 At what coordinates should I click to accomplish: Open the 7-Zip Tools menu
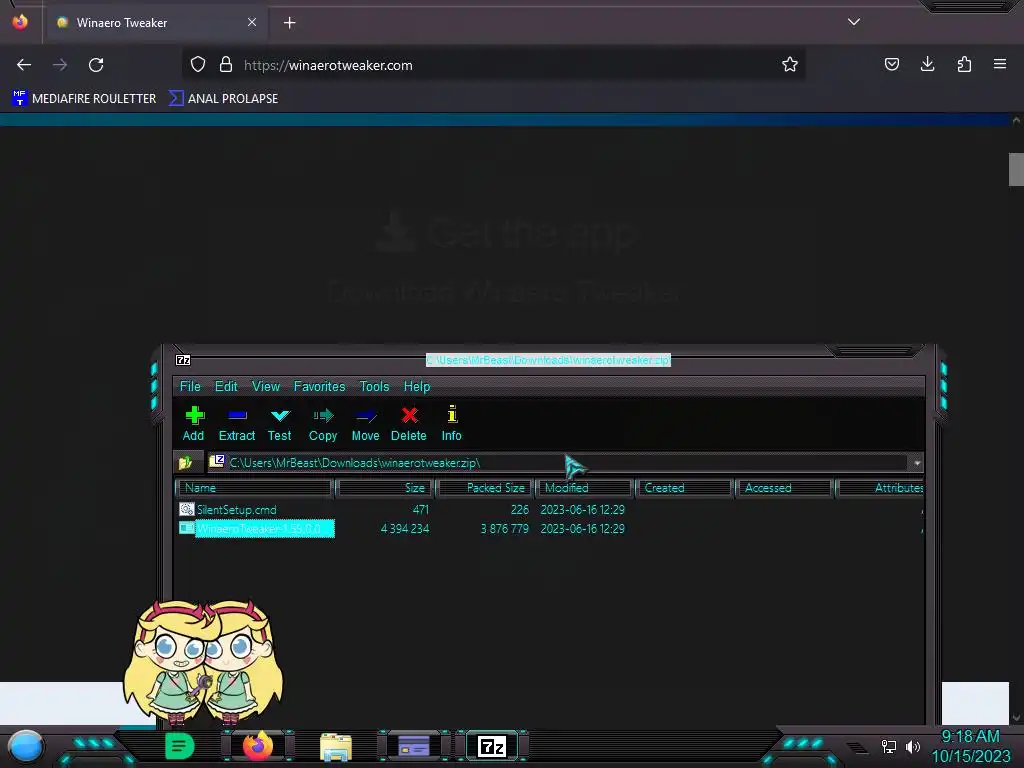[x=374, y=387]
